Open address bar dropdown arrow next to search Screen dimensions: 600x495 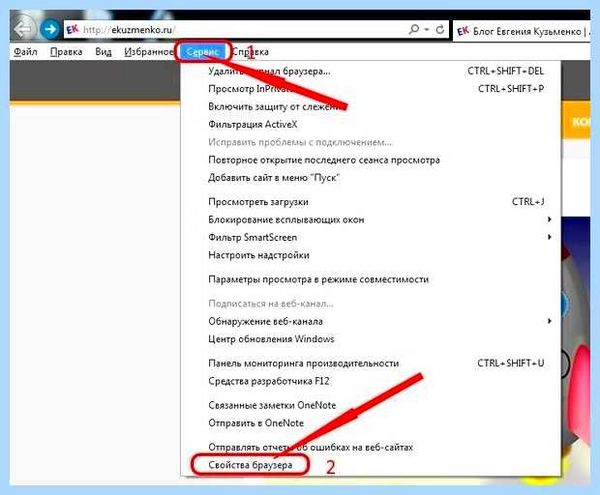click(427, 29)
